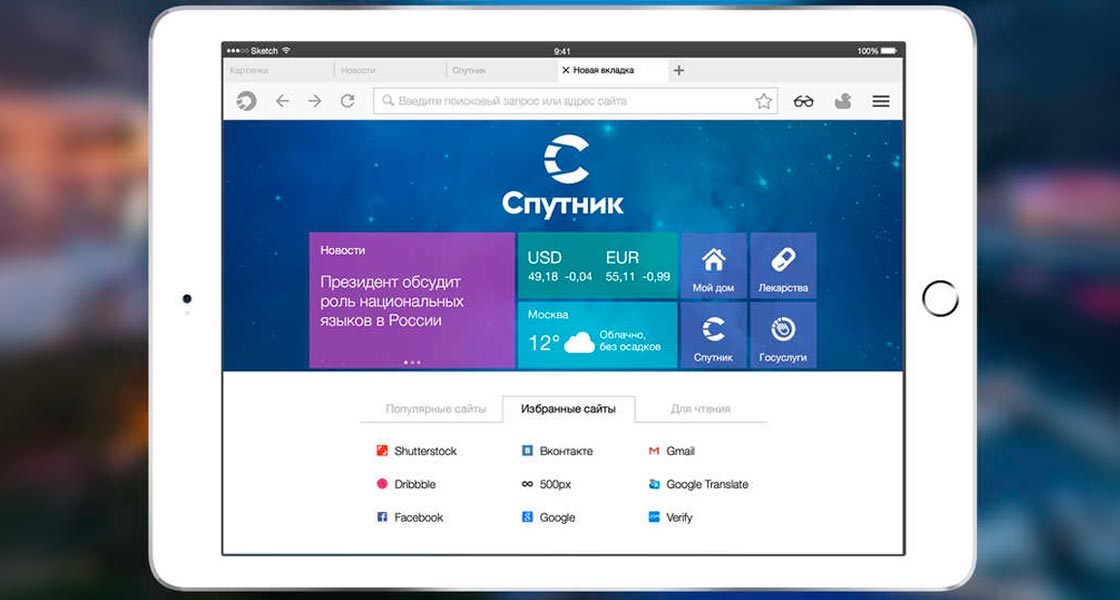
Task: Open the Мой дом tile
Action: click(713, 265)
